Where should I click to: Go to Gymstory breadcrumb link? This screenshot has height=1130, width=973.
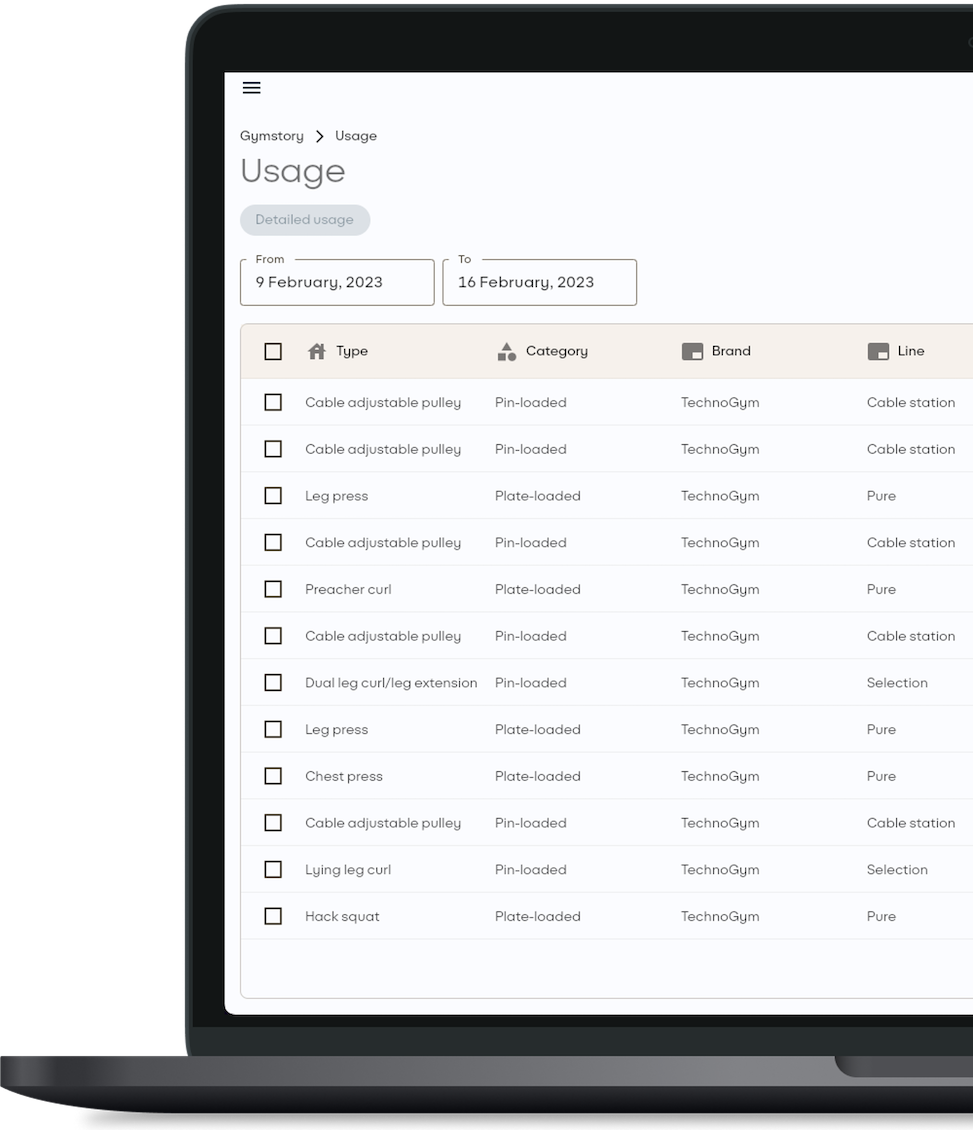tap(272, 136)
